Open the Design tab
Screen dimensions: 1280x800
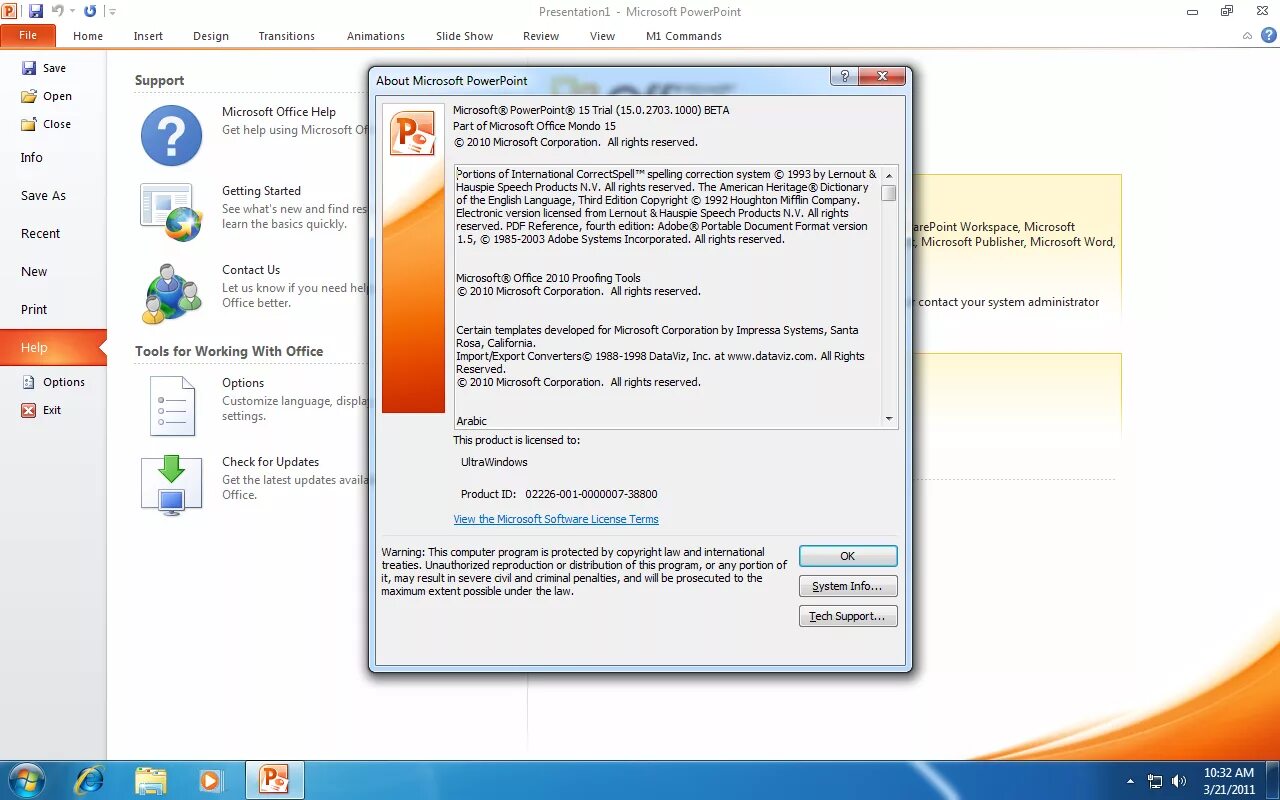pyautogui.click(x=211, y=36)
